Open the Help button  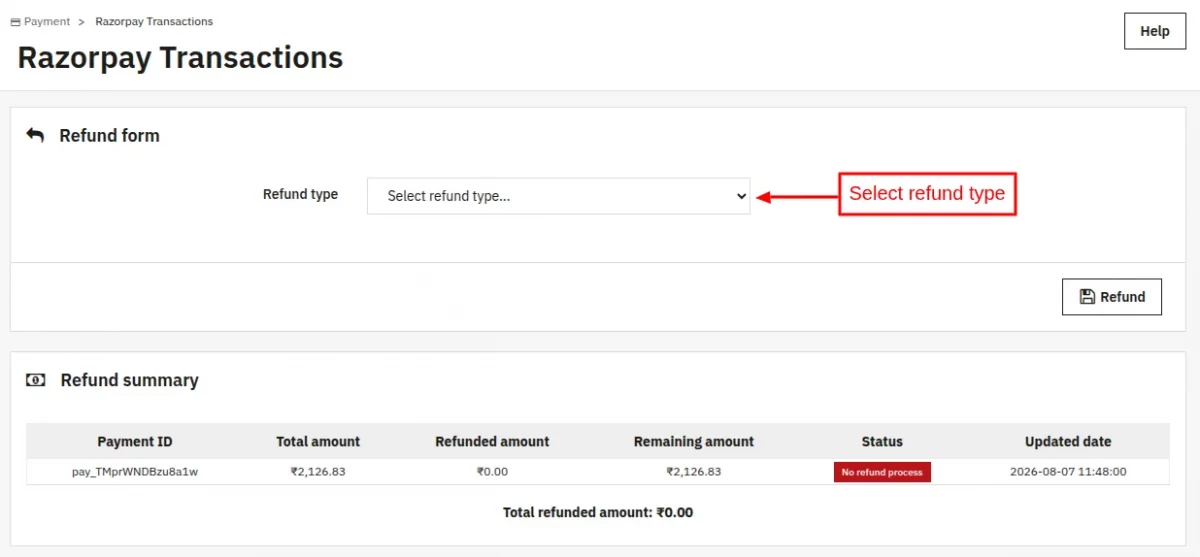tap(1154, 31)
